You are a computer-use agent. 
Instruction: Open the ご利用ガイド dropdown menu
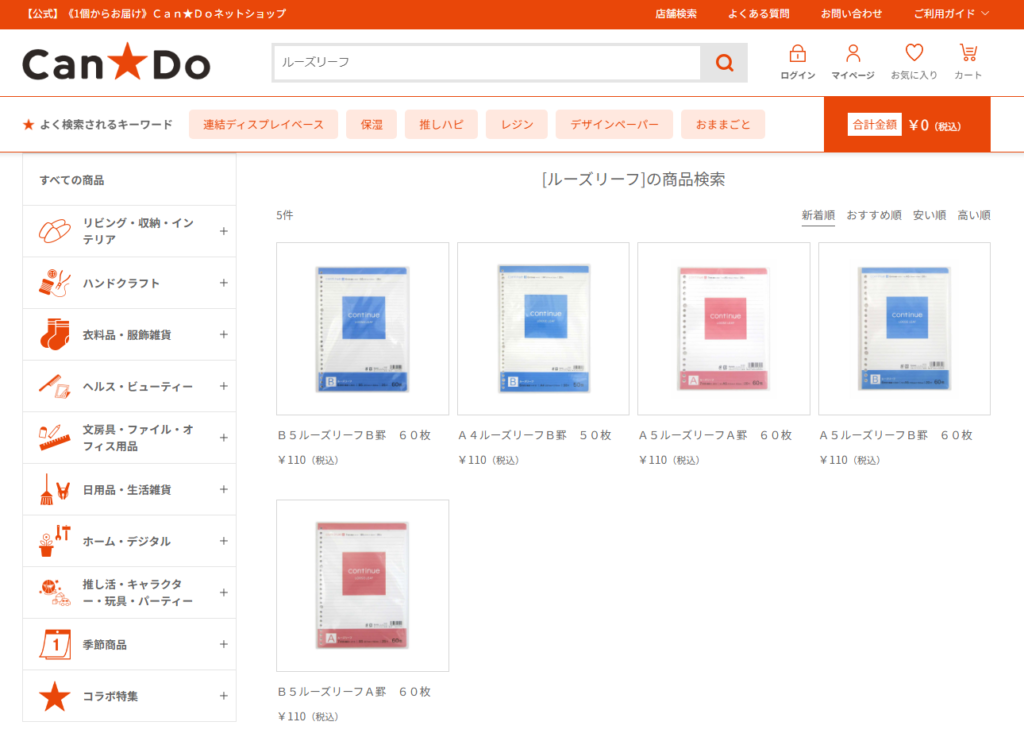click(x=951, y=14)
